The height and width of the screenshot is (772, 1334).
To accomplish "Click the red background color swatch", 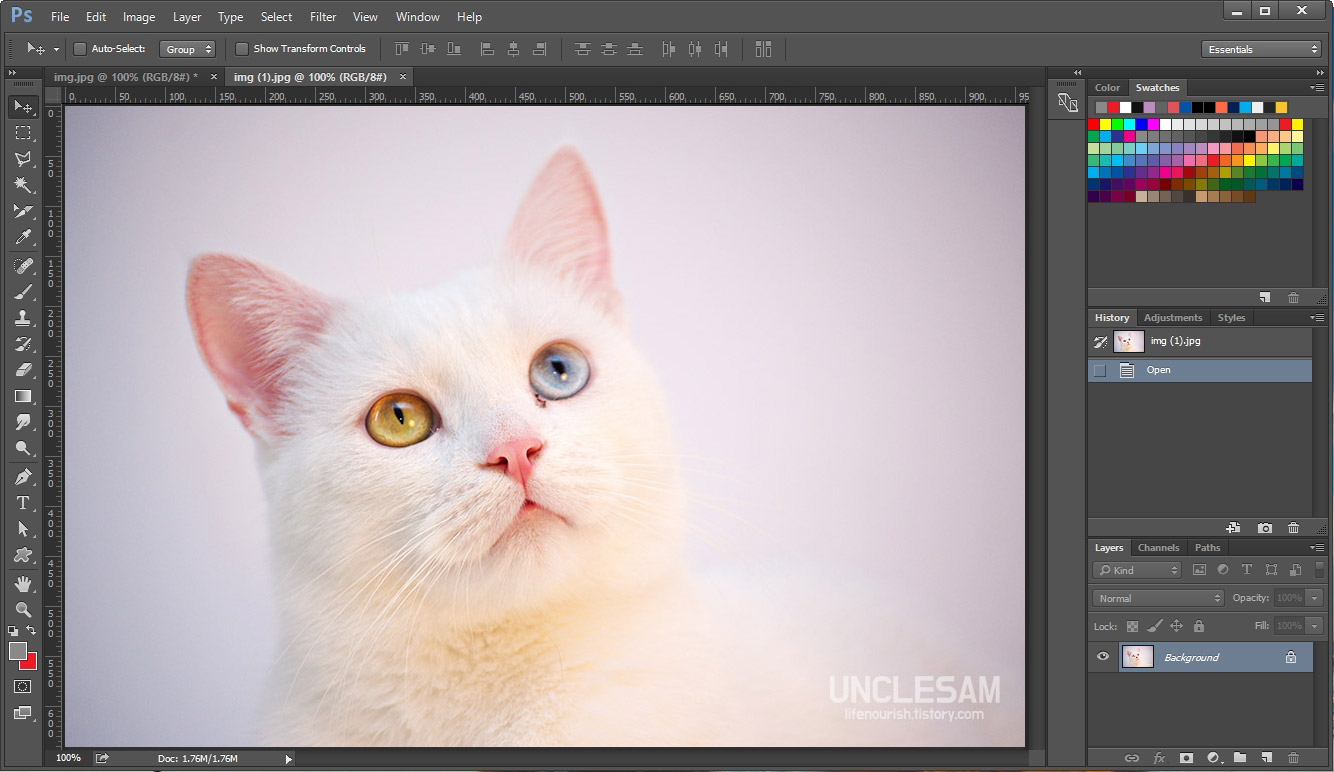I will click(31, 664).
